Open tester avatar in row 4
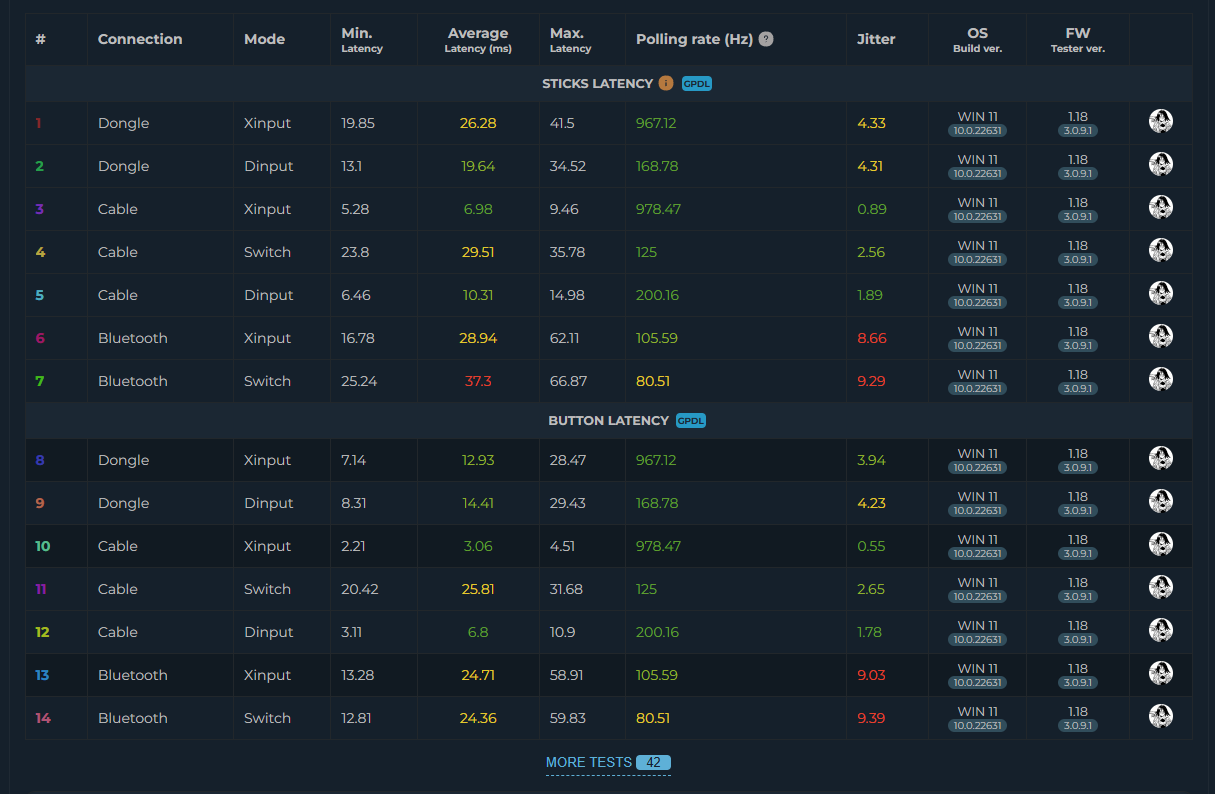This screenshot has height=794, width=1215. 1161,251
